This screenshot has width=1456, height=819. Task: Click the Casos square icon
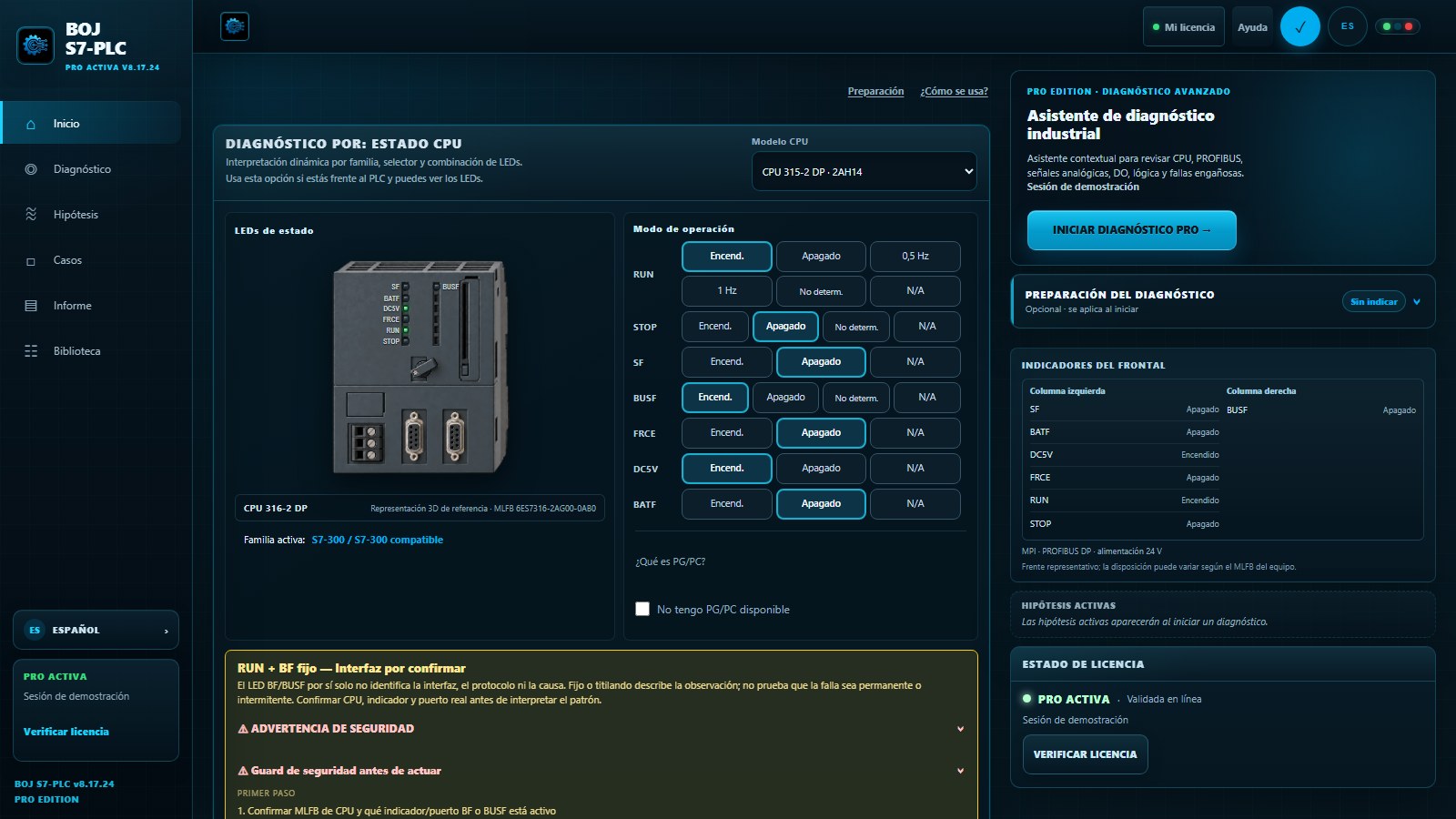point(31,261)
